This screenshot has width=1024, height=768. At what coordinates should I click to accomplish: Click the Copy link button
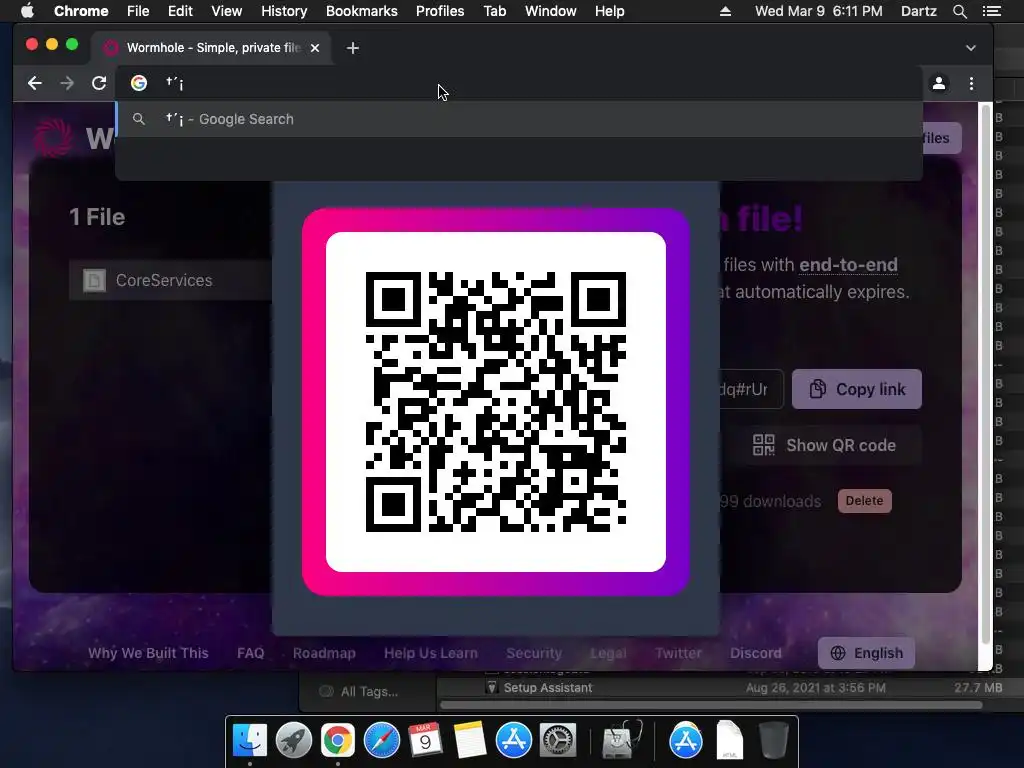(856, 389)
